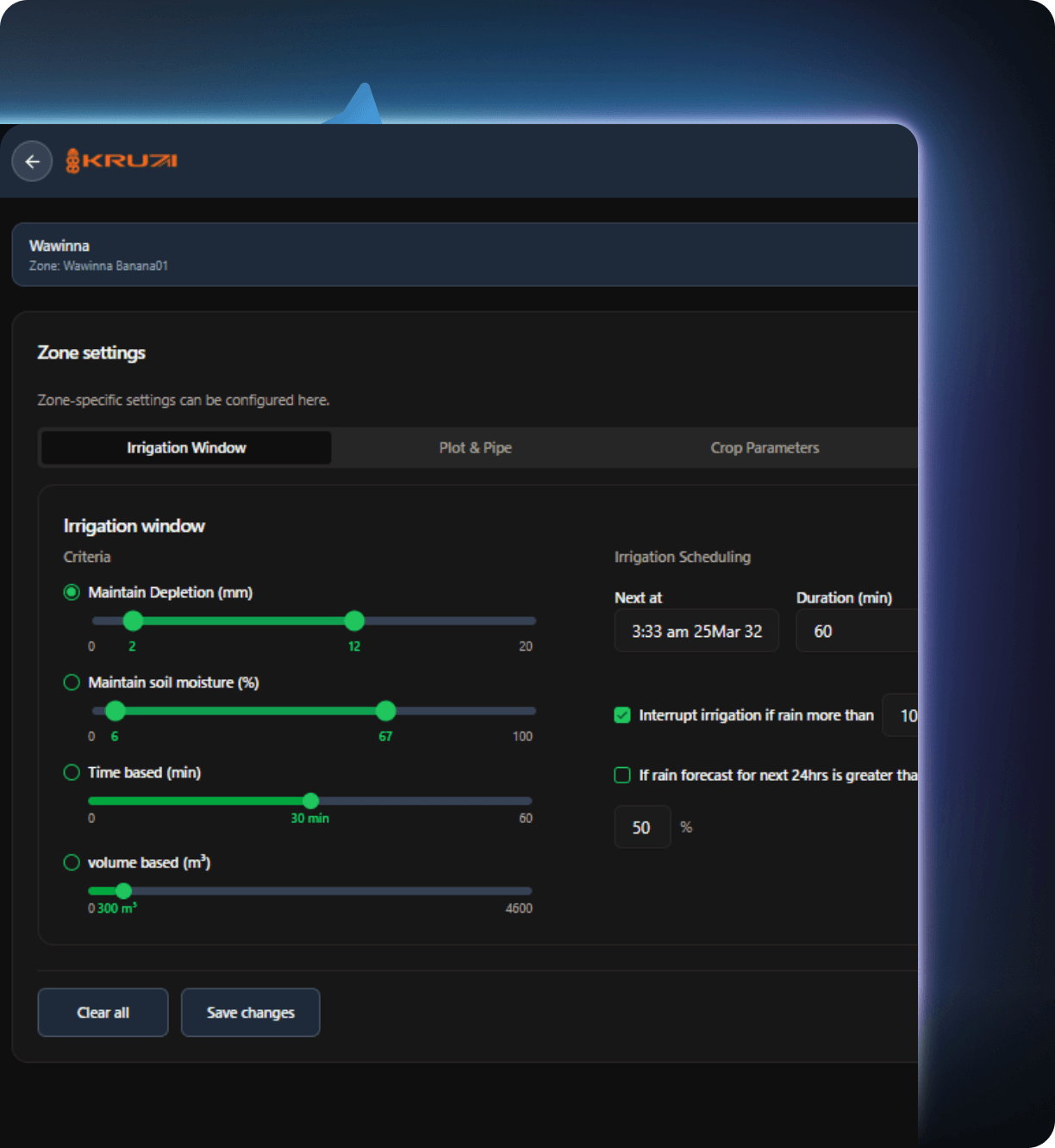Click the depletion slider upper handle at 12
This screenshot has width=1055, height=1148.
pyautogui.click(x=354, y=621)
